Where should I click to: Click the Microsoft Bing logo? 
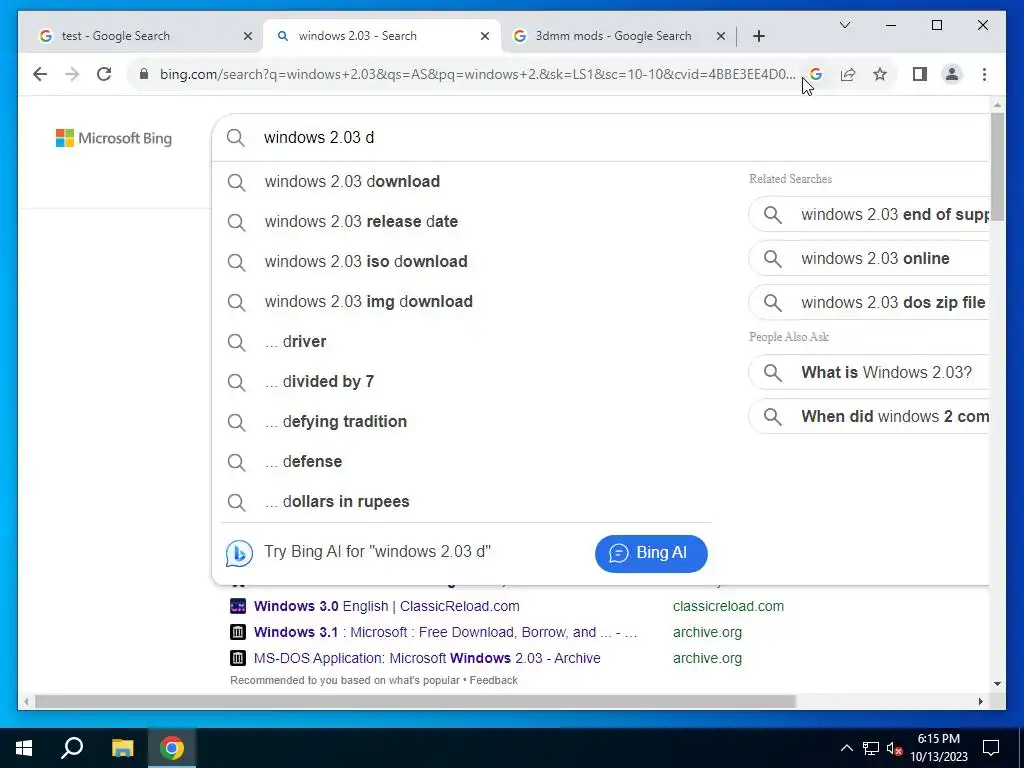click(114, 138)
